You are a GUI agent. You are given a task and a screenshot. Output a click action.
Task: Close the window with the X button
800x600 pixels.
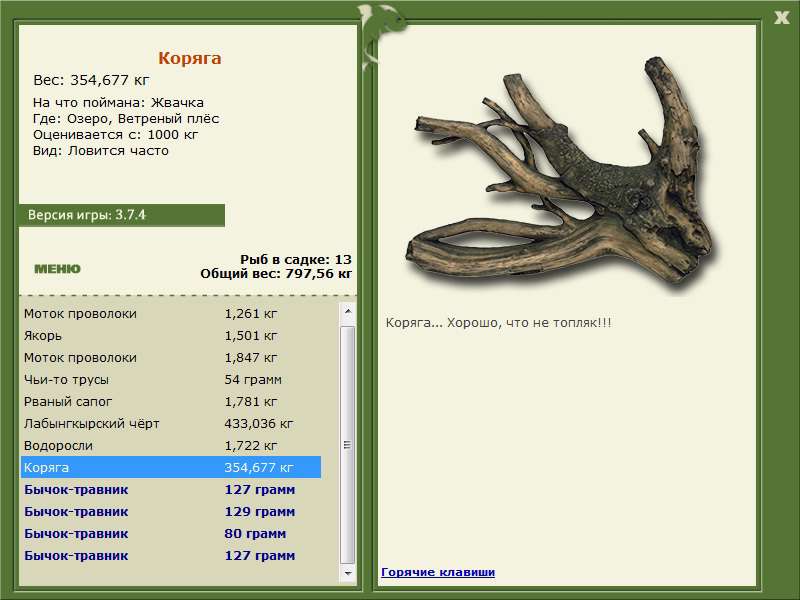[781, 15]
